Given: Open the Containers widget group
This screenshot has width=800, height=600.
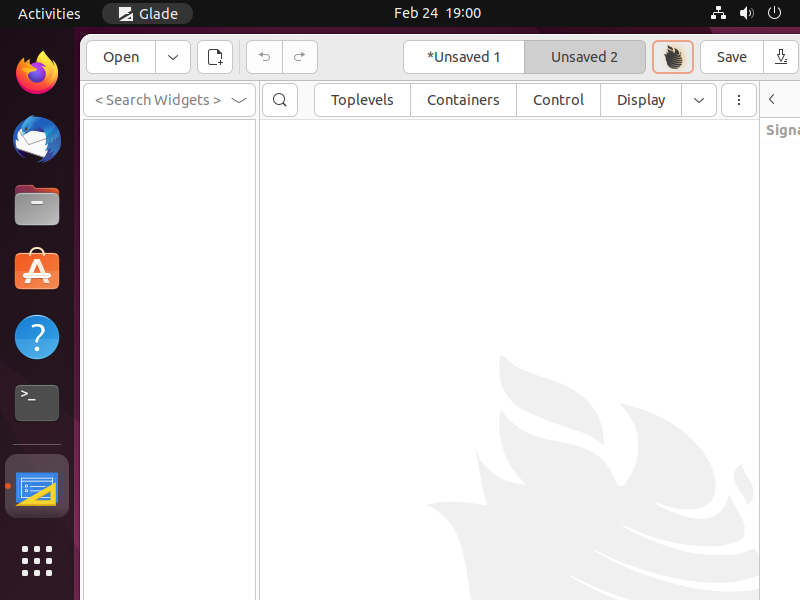Looking at the screenshot, I should point(463,100).
